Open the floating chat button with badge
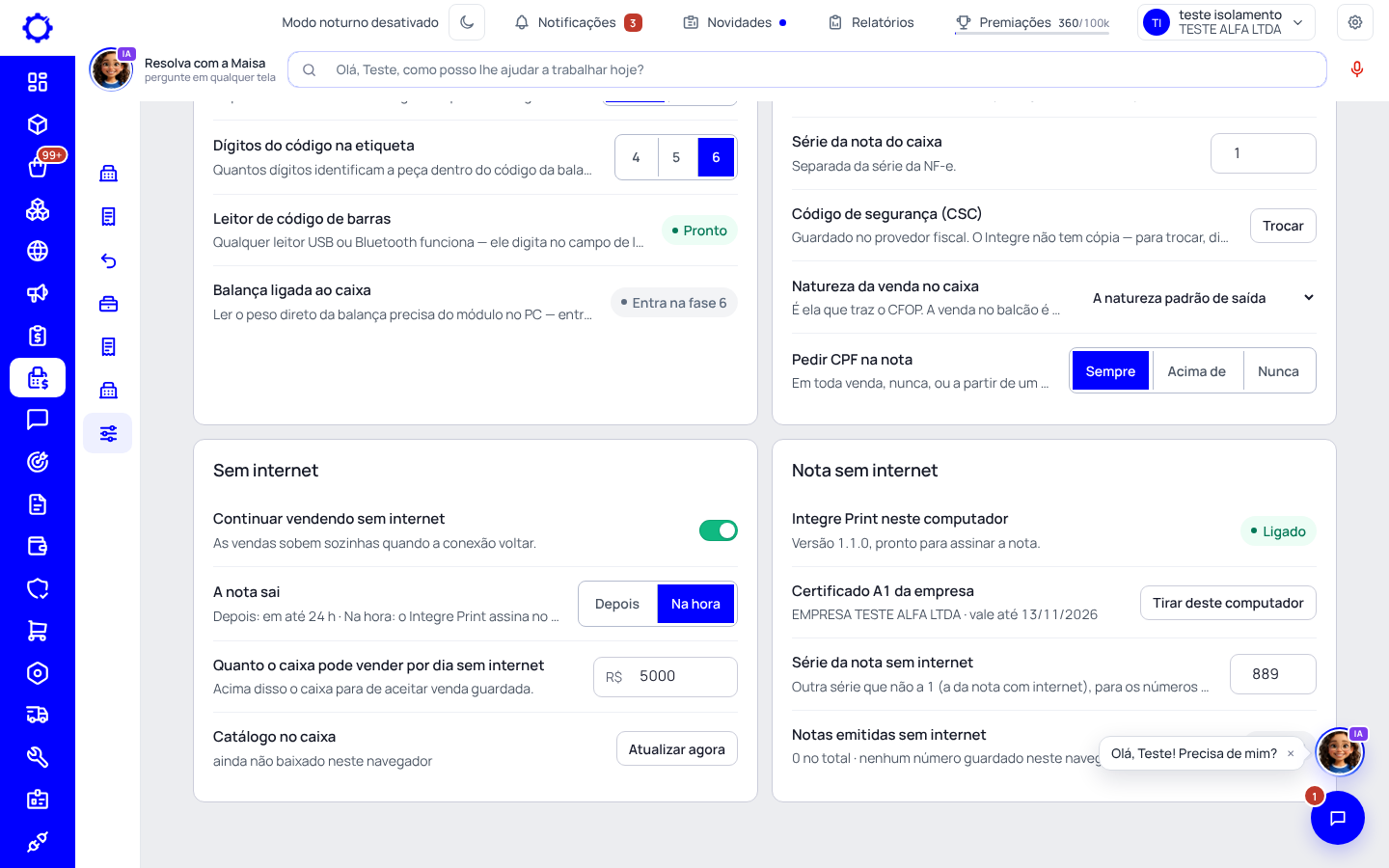 coord(1338,818)
